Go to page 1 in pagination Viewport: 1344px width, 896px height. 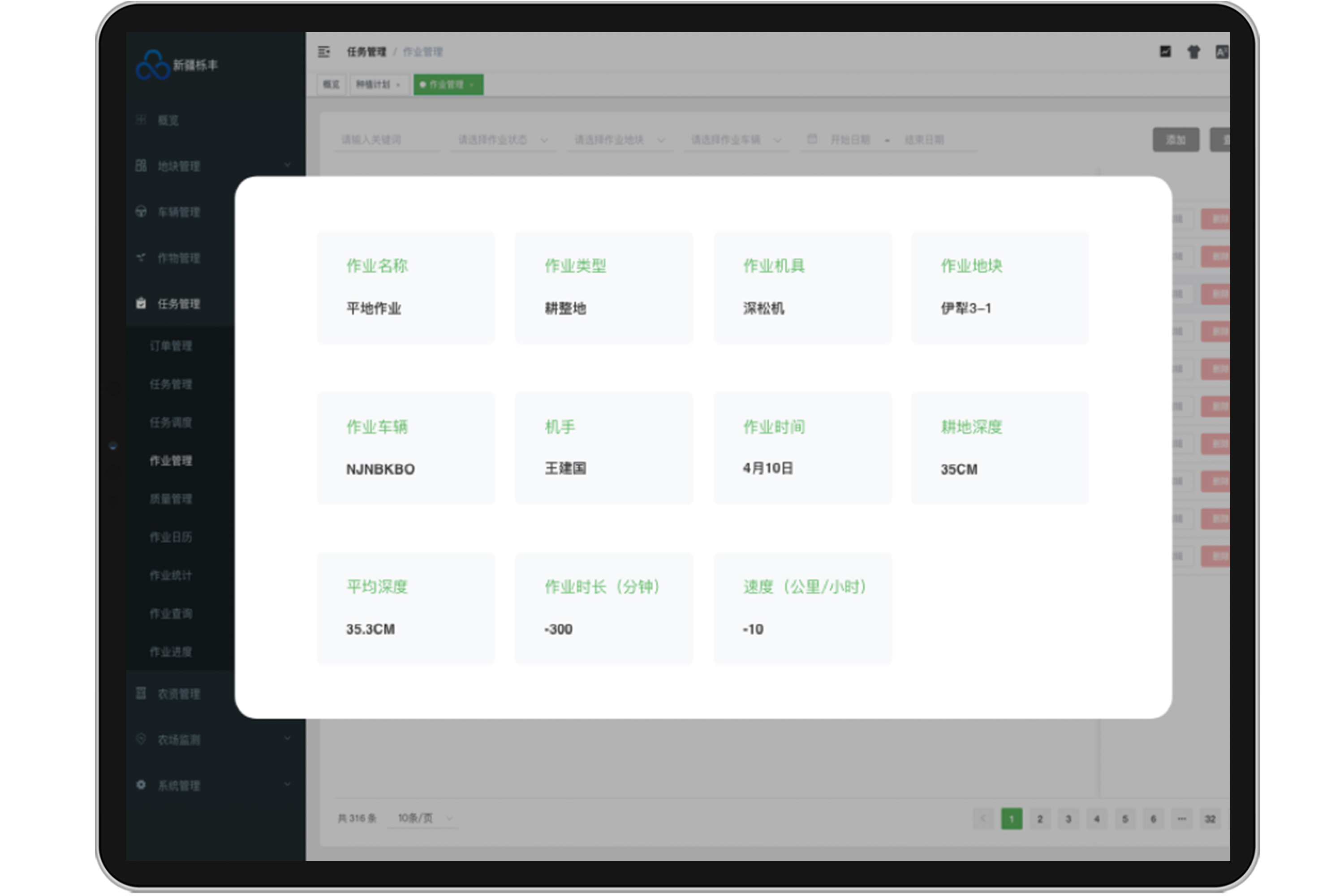[x=1012, y=819]
